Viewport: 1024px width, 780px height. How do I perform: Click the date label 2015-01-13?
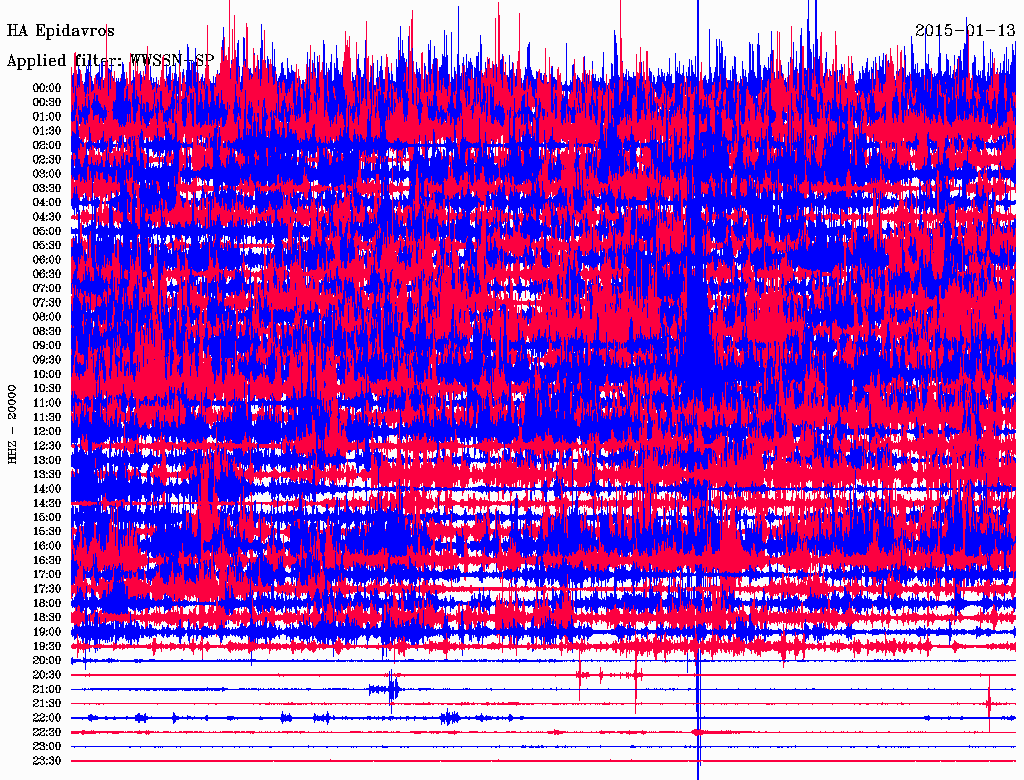click(965, 30)
